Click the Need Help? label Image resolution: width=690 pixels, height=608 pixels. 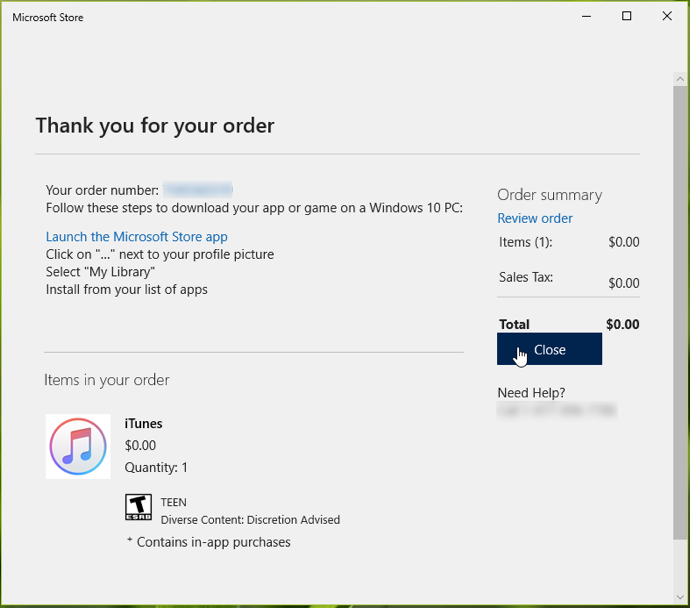tap(531, 392)
